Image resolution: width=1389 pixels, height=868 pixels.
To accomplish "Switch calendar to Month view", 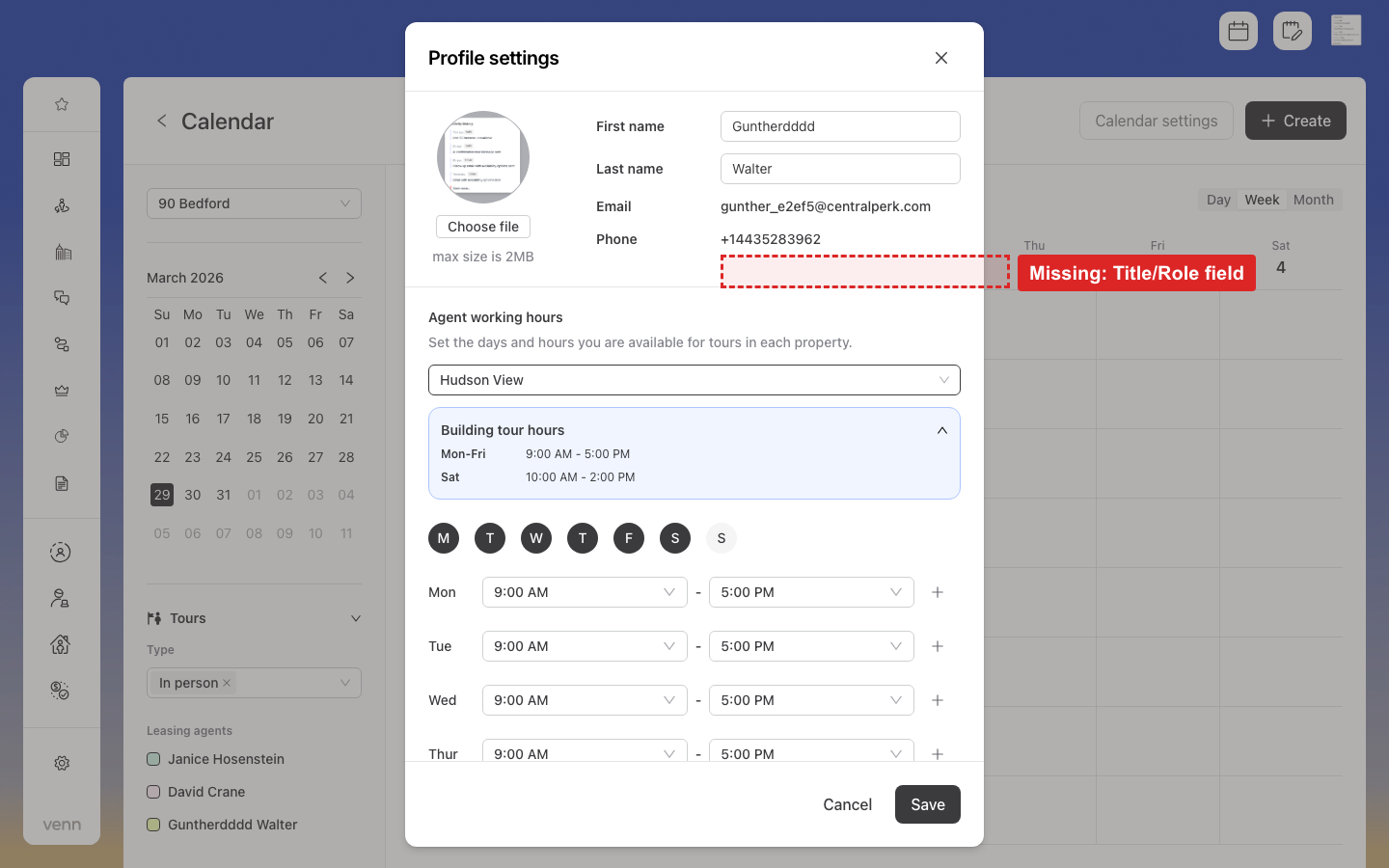I will click(1314, 200).
